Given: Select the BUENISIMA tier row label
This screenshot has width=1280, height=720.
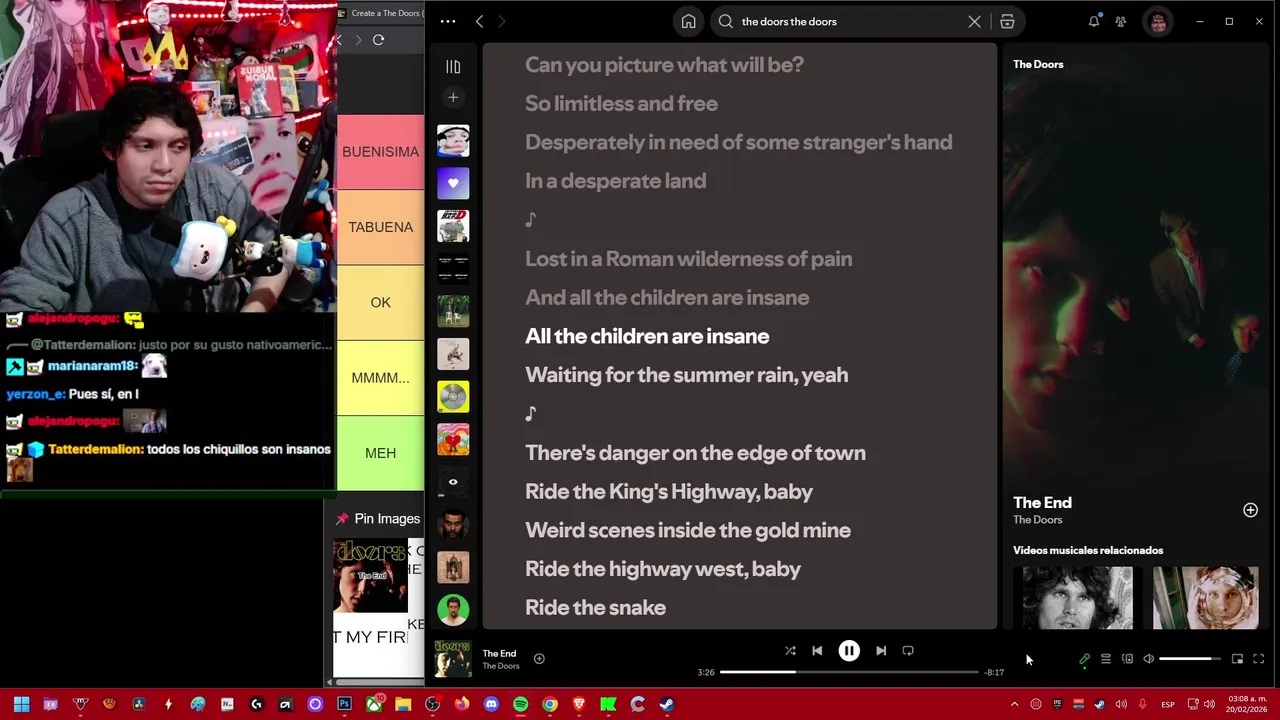Looking at the screenshot, I should (380, 152).
